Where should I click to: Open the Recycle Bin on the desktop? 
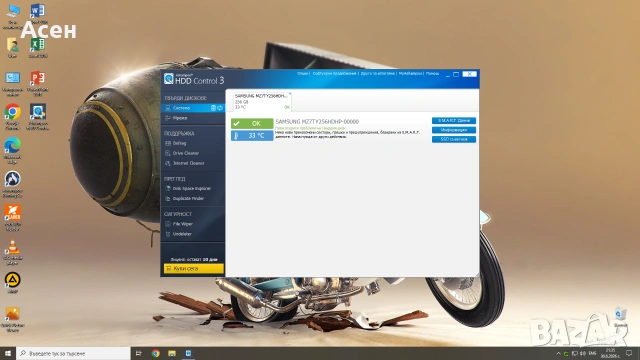coord(620,317)
